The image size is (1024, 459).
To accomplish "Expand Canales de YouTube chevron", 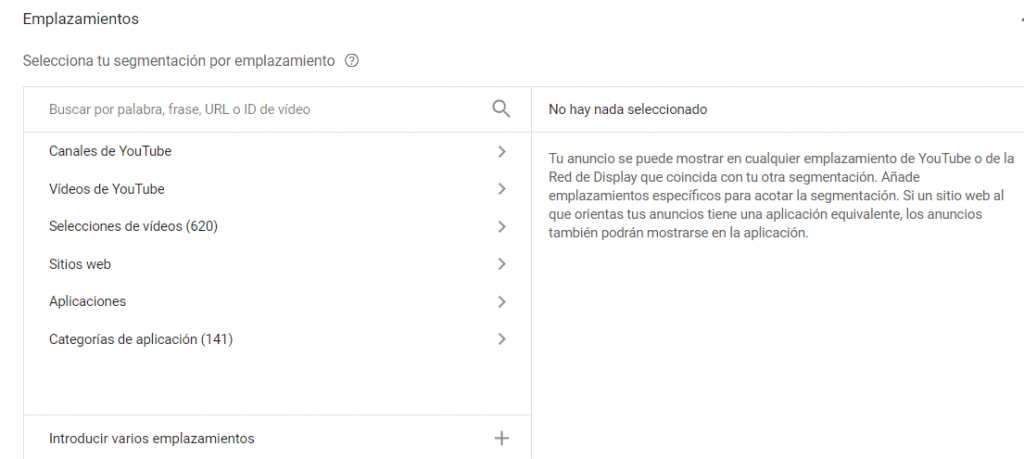I will [502, 151].
